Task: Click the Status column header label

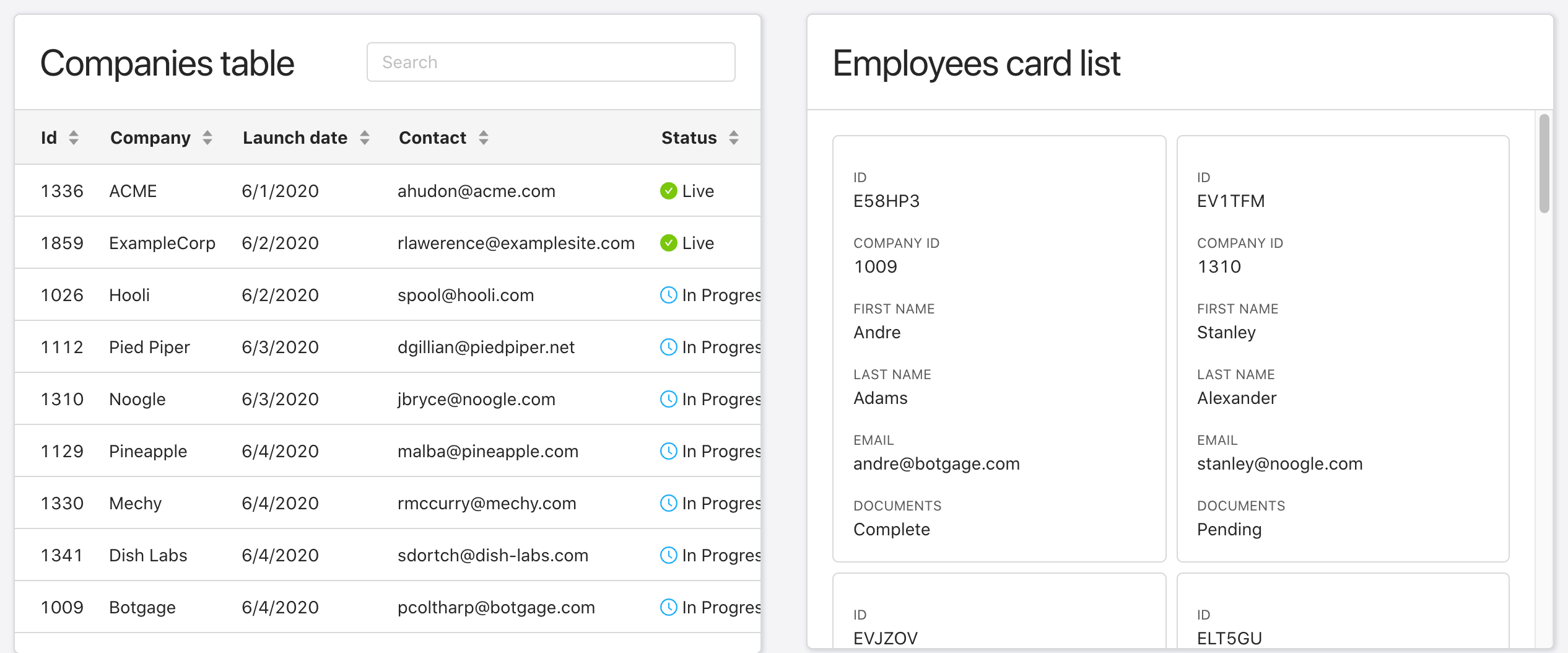Action: click(x=689, y=138)
